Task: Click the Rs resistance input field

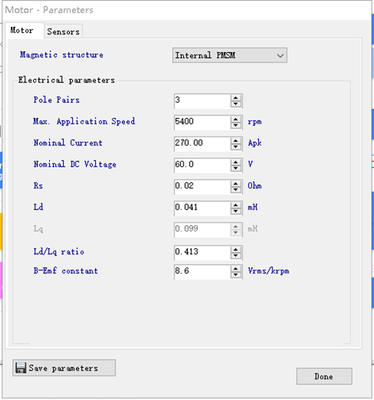Action: [202, 187]
